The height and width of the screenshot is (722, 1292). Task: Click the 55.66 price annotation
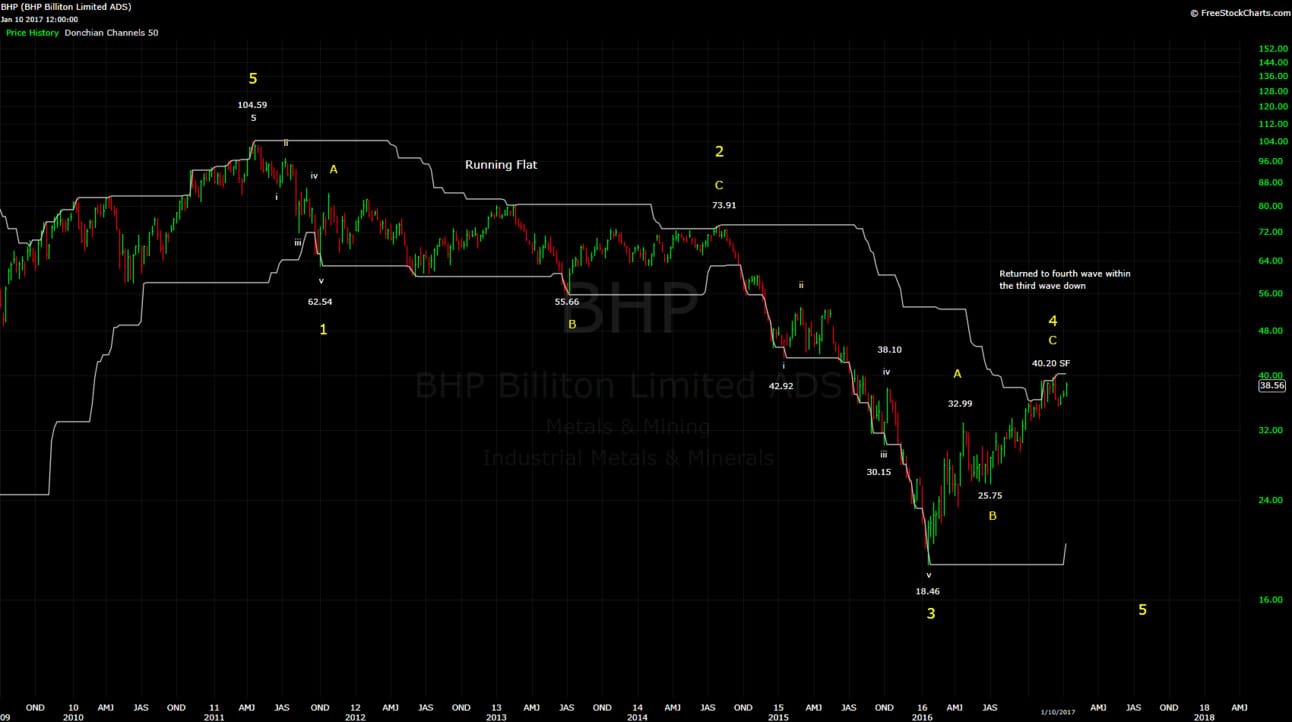click(567, 301)
